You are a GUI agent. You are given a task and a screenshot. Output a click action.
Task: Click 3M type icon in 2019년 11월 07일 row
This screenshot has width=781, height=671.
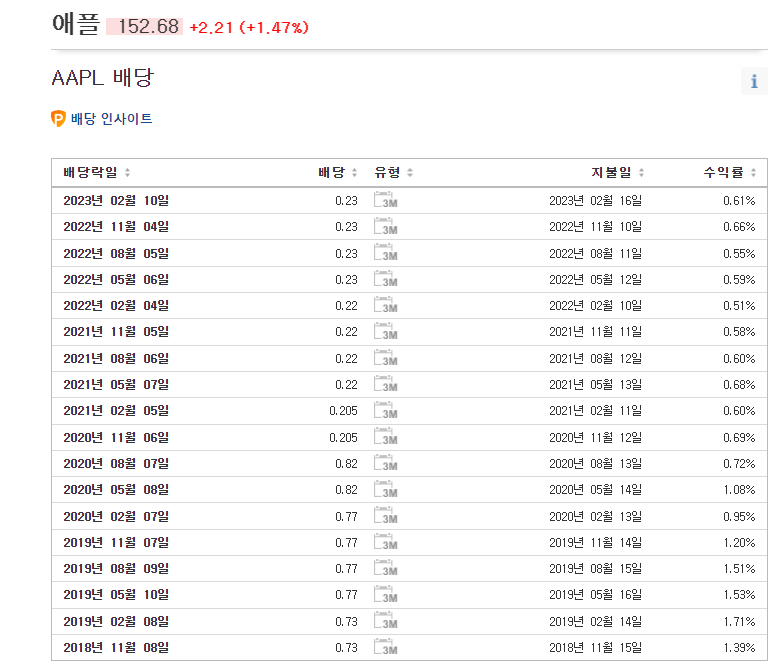point(386,542)
